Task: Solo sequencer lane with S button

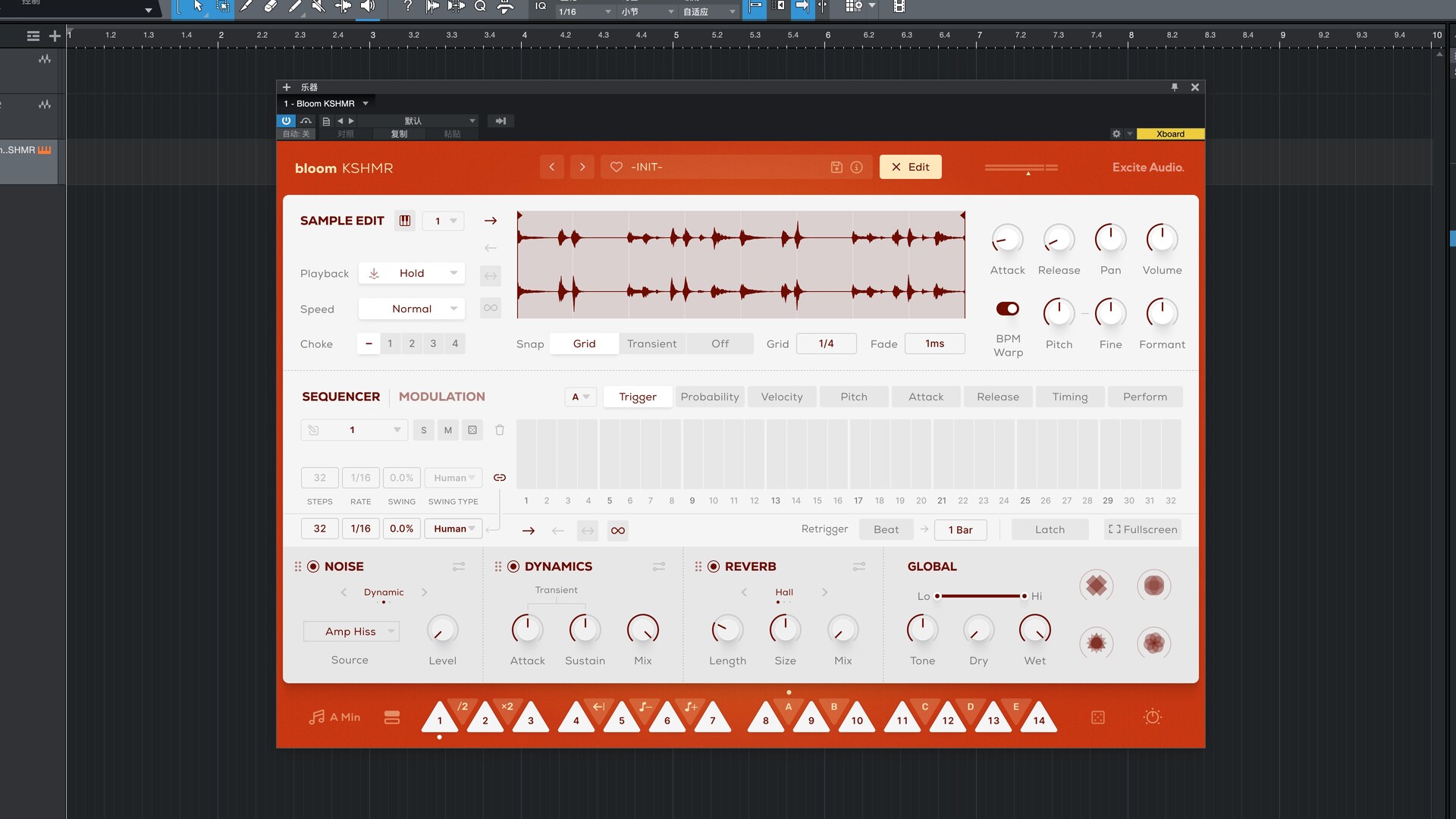Action: tap(424, 430)
